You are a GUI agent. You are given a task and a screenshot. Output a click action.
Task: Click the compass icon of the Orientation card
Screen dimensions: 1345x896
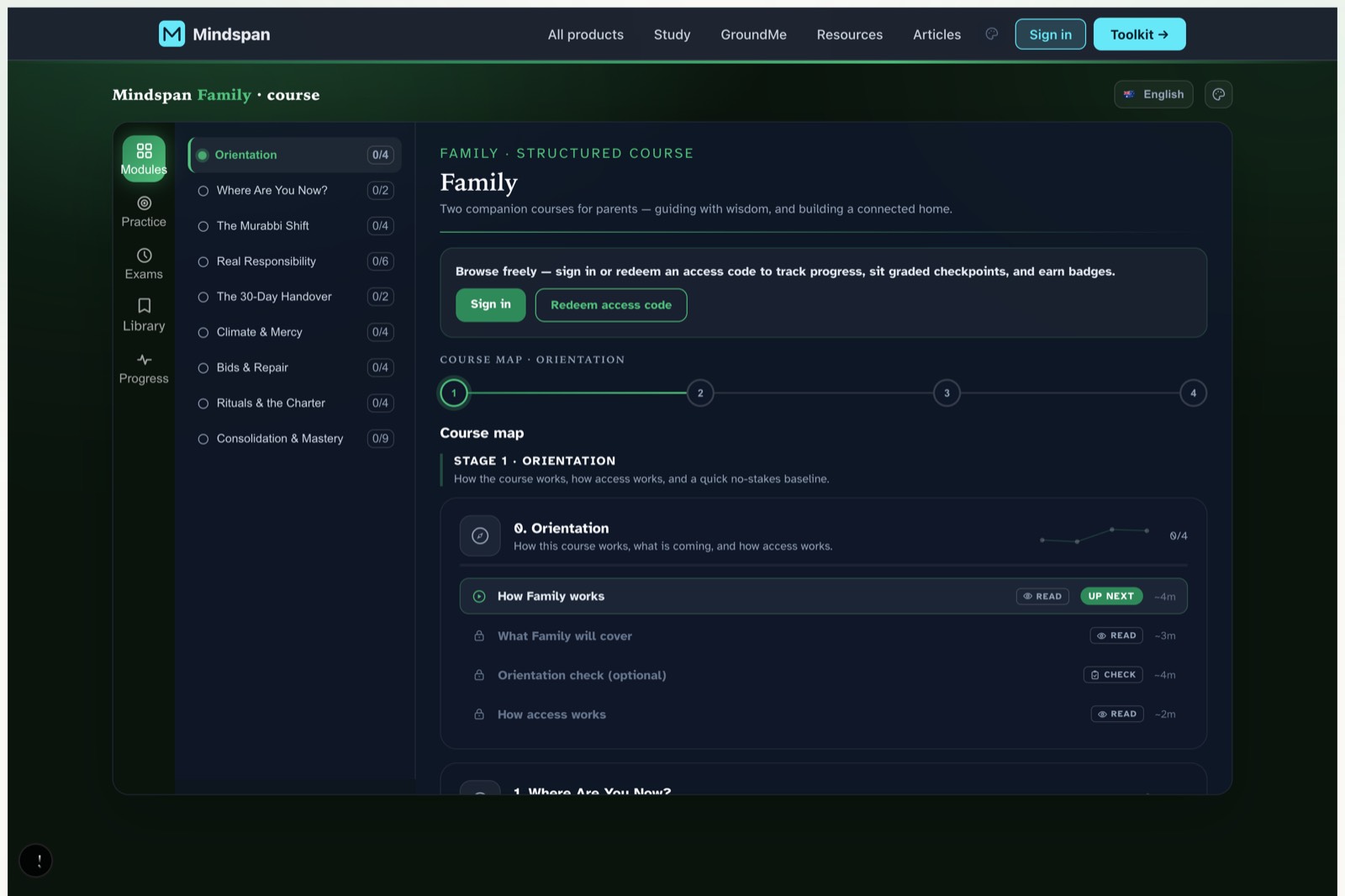tap(480, 535)
